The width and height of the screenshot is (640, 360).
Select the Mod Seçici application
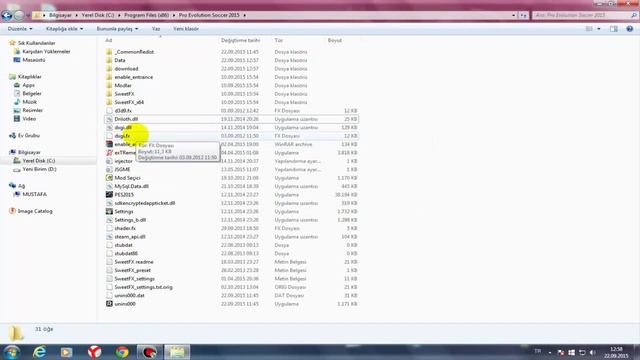[127, 178]
